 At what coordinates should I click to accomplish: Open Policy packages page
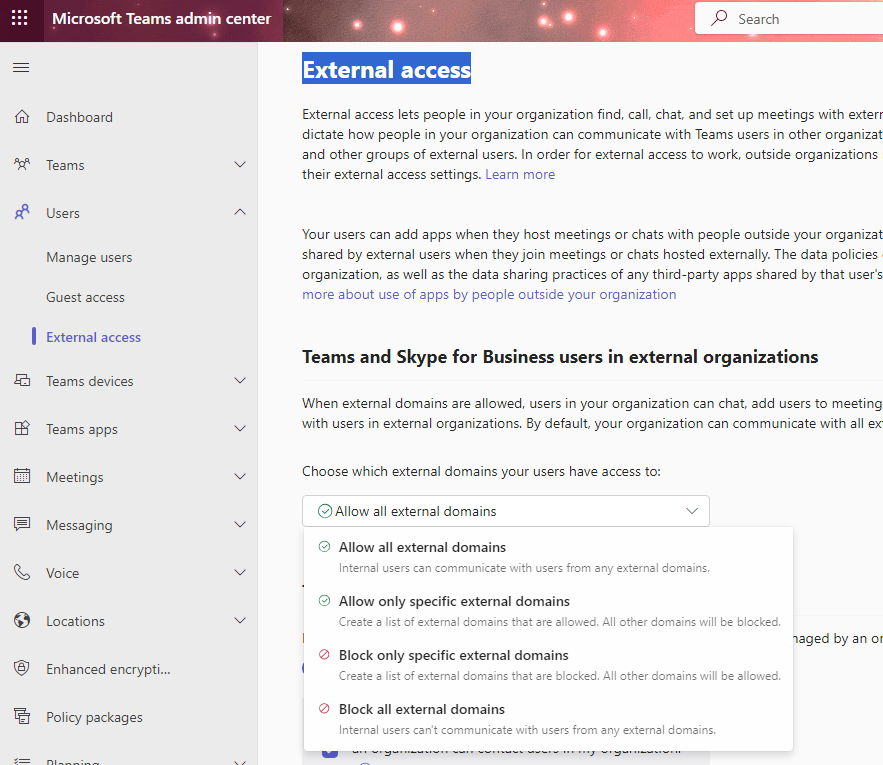[x=94, y=717]
